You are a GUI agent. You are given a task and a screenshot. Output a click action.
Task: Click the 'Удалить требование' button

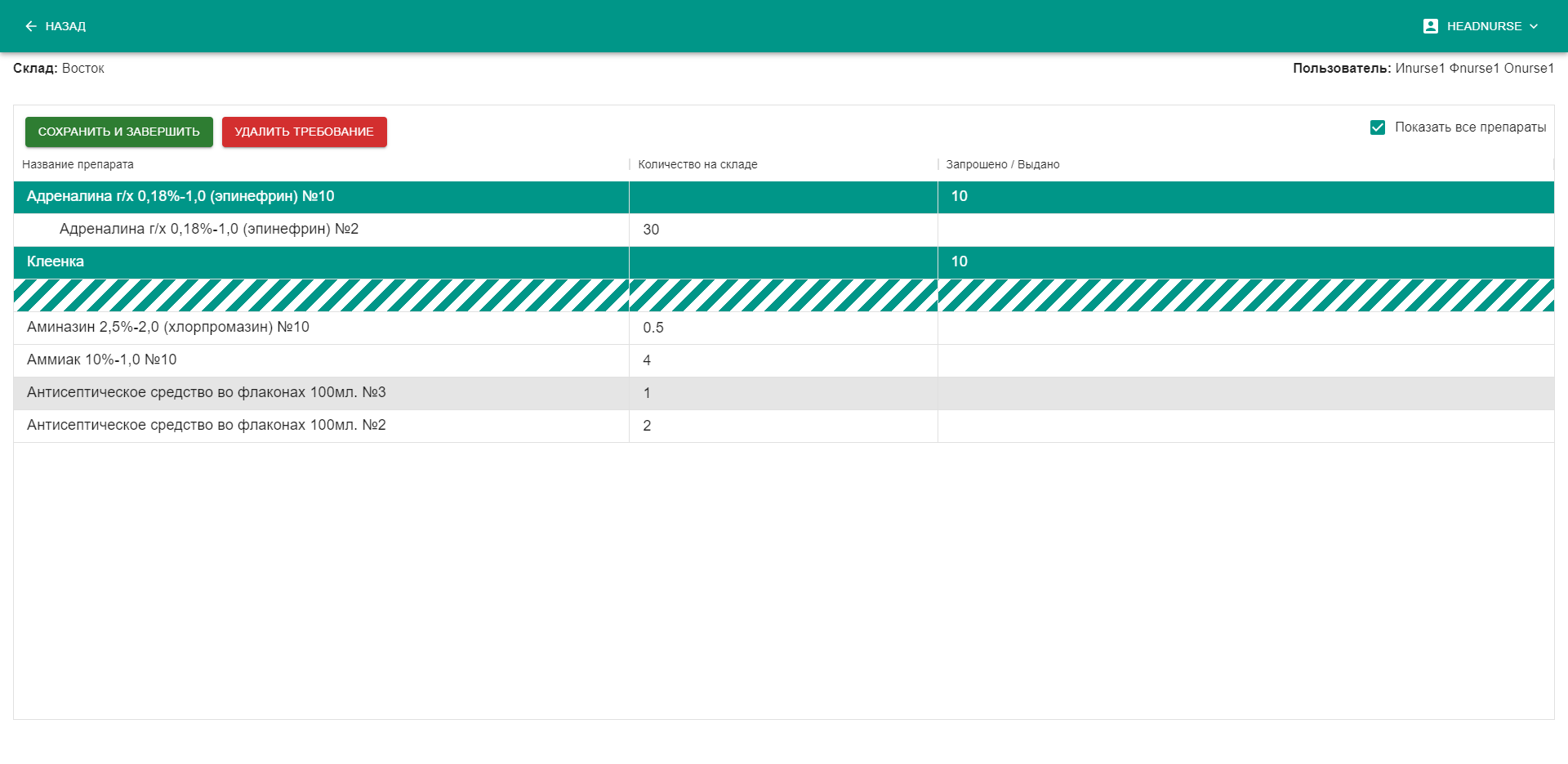click(x=304, y=132)
